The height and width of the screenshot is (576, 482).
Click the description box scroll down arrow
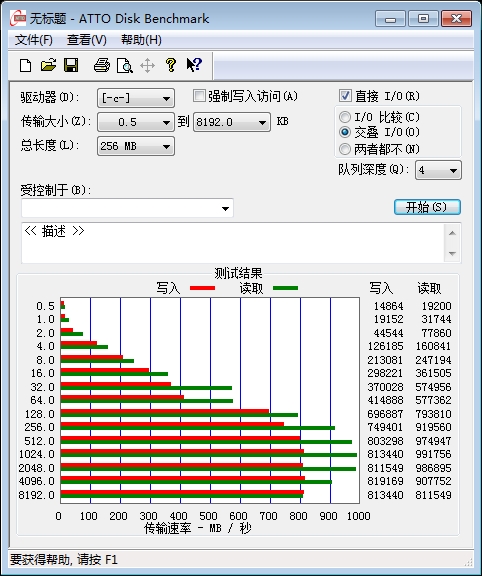452,253
